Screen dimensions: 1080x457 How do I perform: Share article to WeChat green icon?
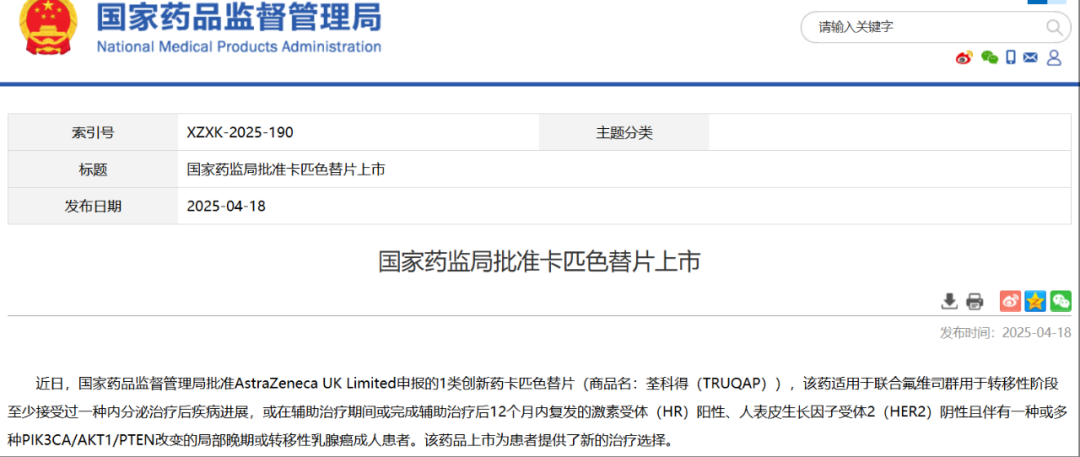click(1061, 301)
